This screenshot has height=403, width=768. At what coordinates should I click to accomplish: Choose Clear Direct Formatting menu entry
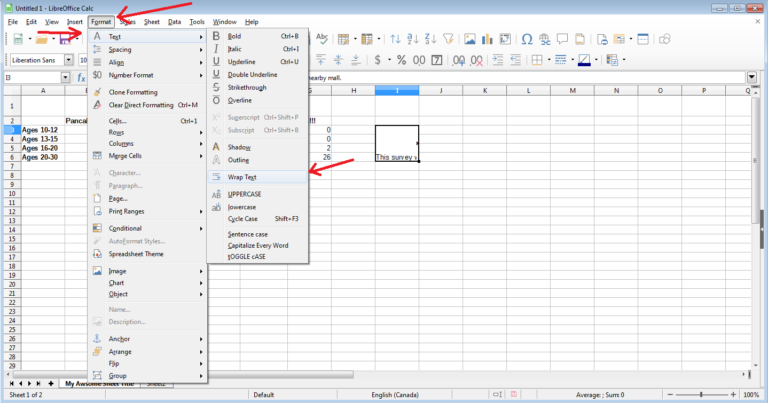coord(150,104)
